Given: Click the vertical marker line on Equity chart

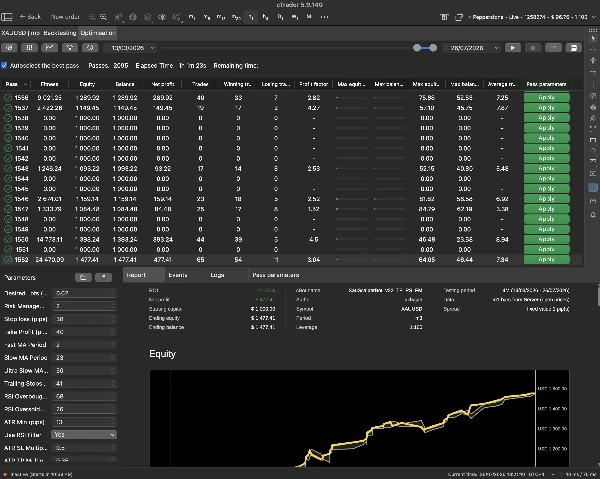Looking at the screenshot, I should [x=535, y=418].
